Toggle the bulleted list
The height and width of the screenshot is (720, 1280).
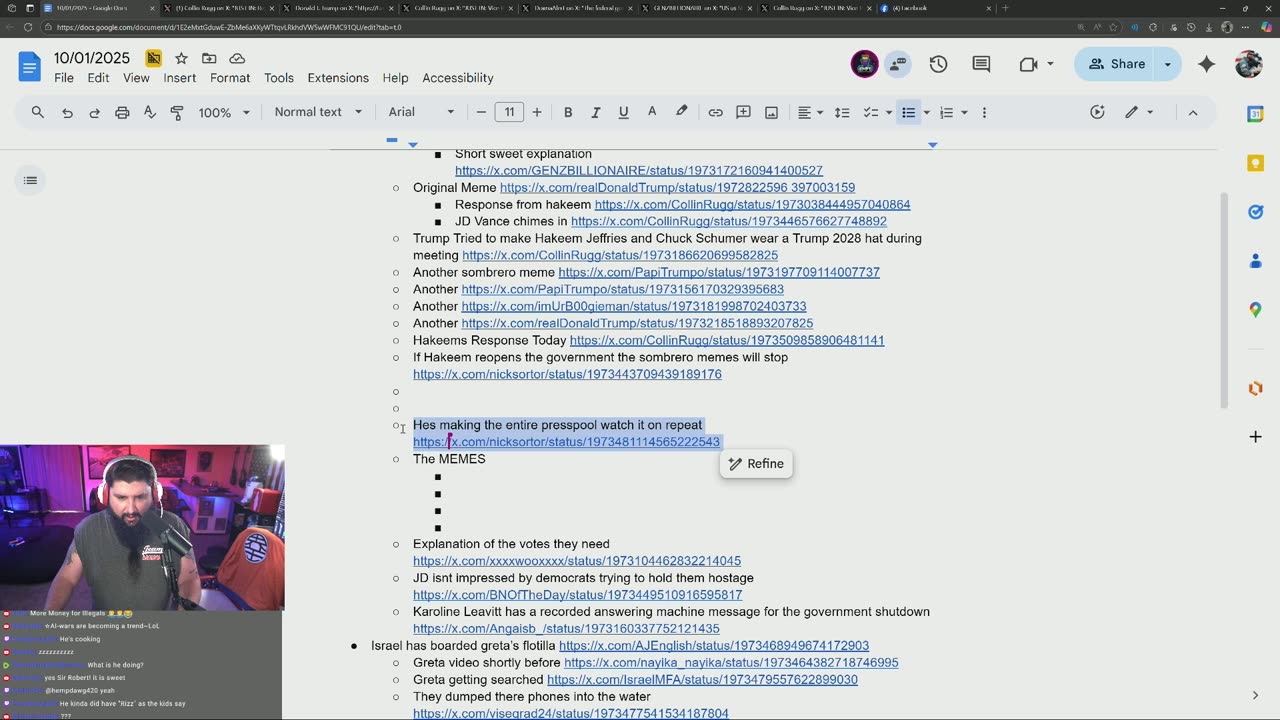point(908,112)
